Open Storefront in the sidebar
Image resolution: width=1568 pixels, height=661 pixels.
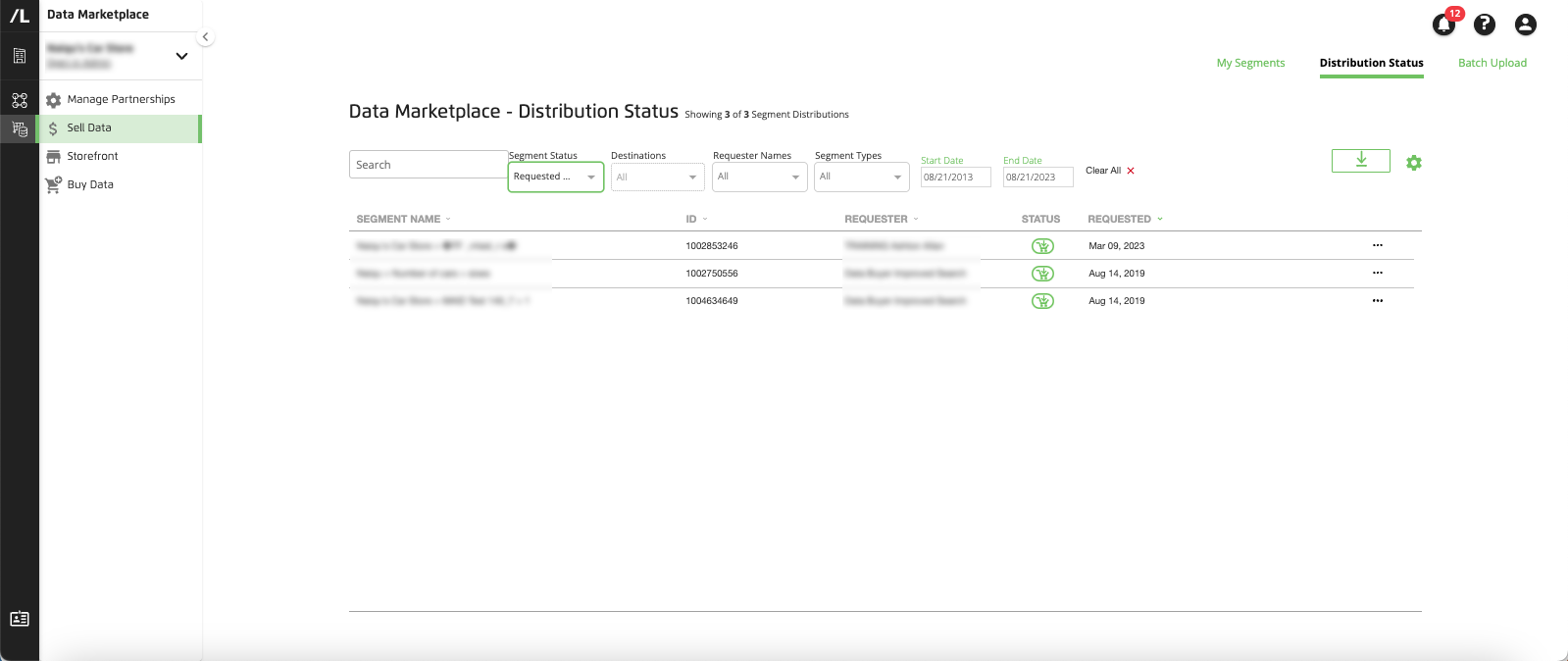120,156
